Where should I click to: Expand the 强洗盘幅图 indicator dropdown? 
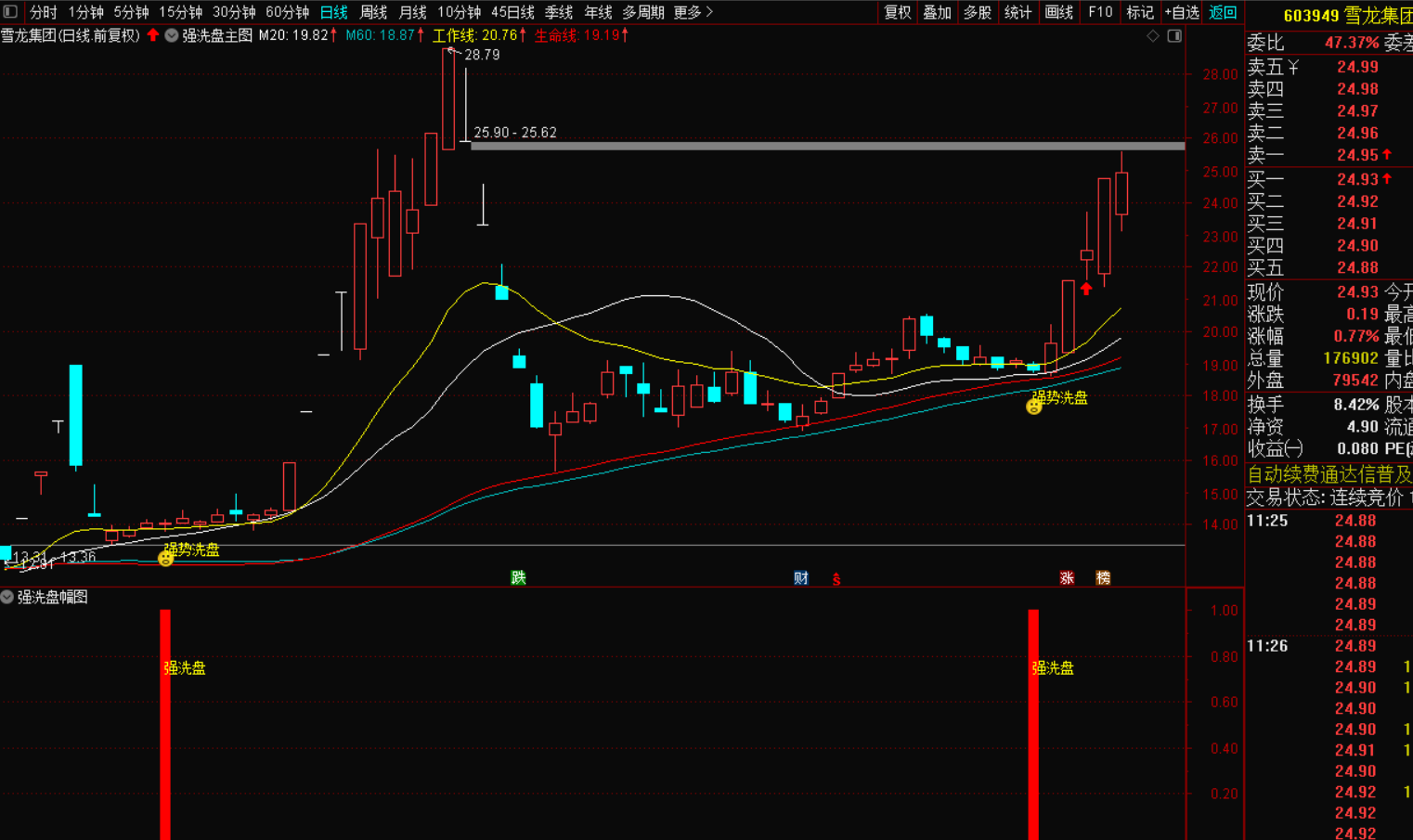[7, 597]
